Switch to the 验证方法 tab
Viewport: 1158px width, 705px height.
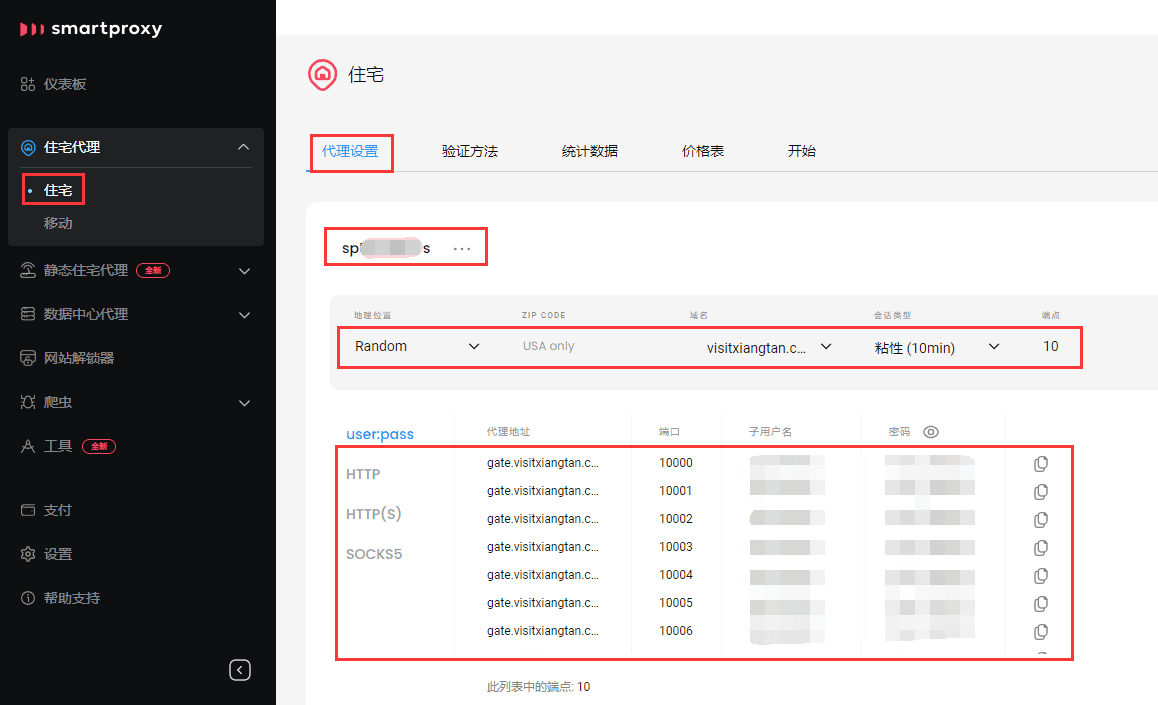tap(470, 152)
